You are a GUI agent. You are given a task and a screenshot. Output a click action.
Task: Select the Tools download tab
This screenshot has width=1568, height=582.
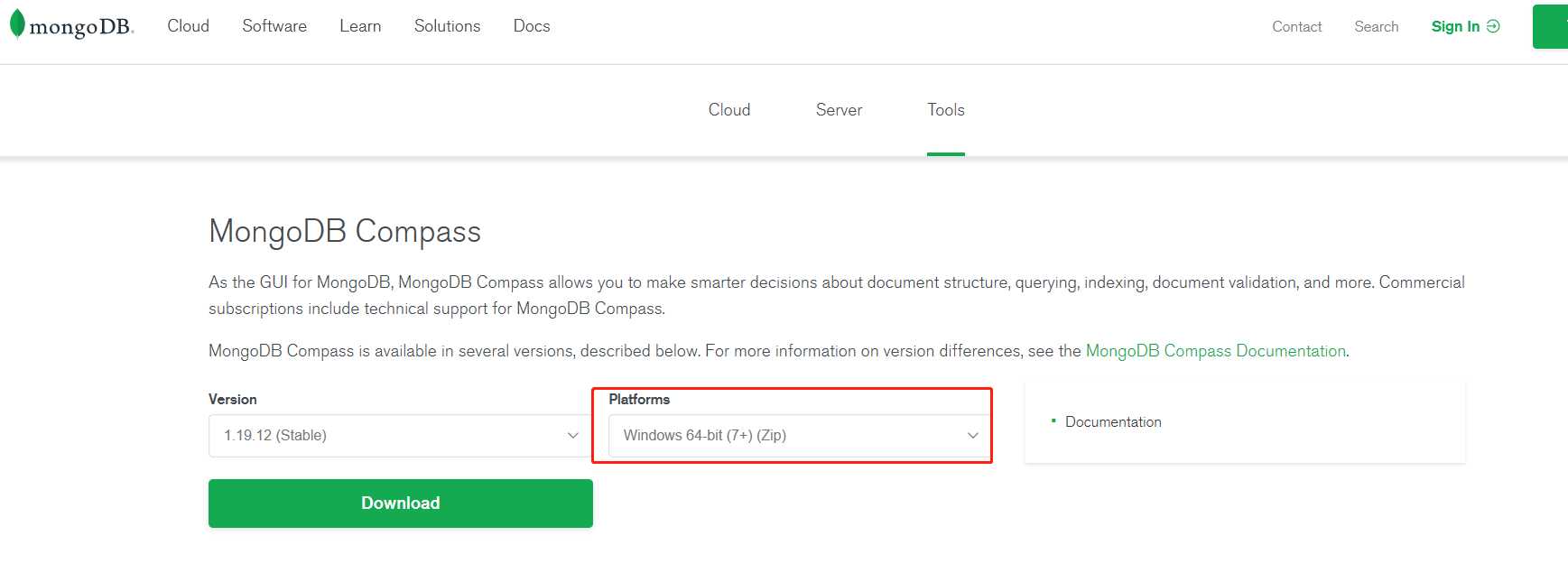(946, 110)
